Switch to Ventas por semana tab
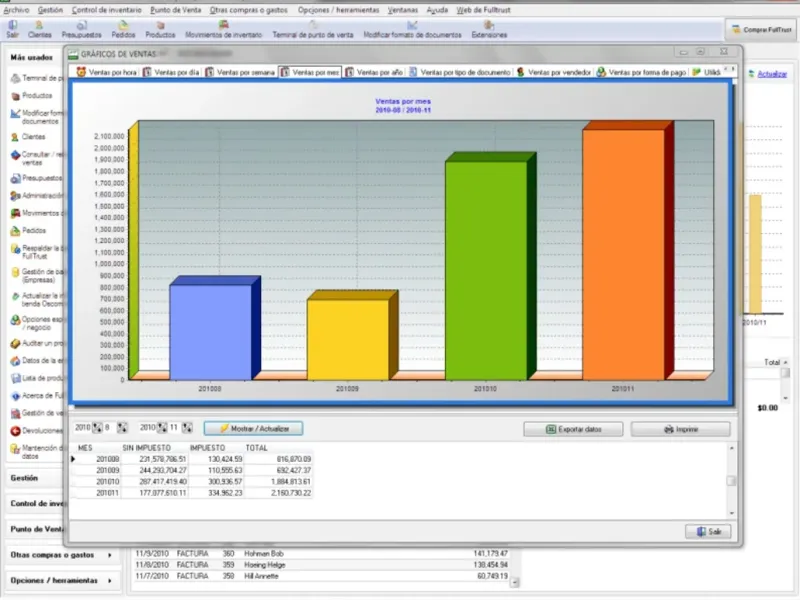 [240, 72]
